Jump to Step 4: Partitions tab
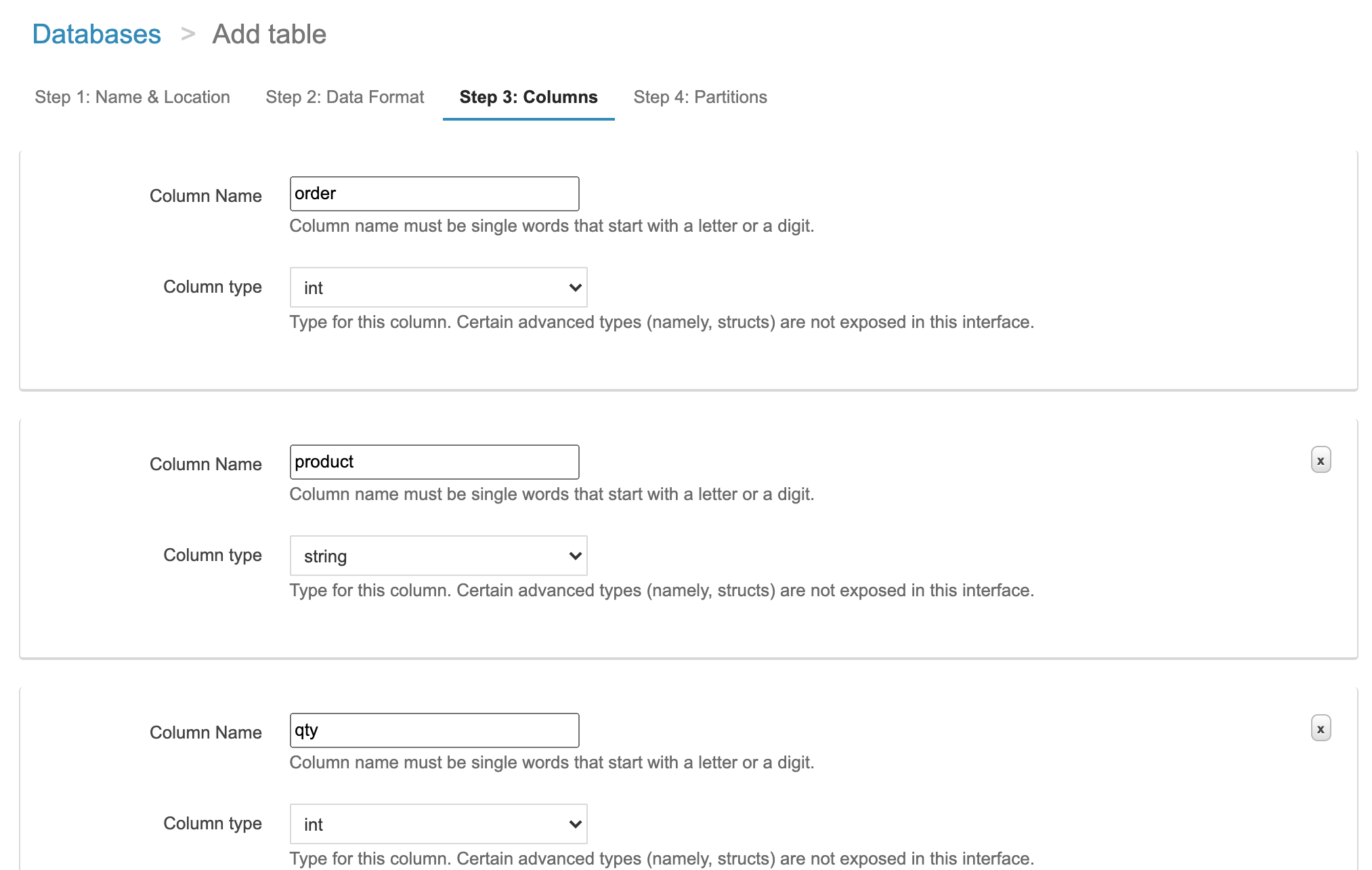 (x=700, y=97)
